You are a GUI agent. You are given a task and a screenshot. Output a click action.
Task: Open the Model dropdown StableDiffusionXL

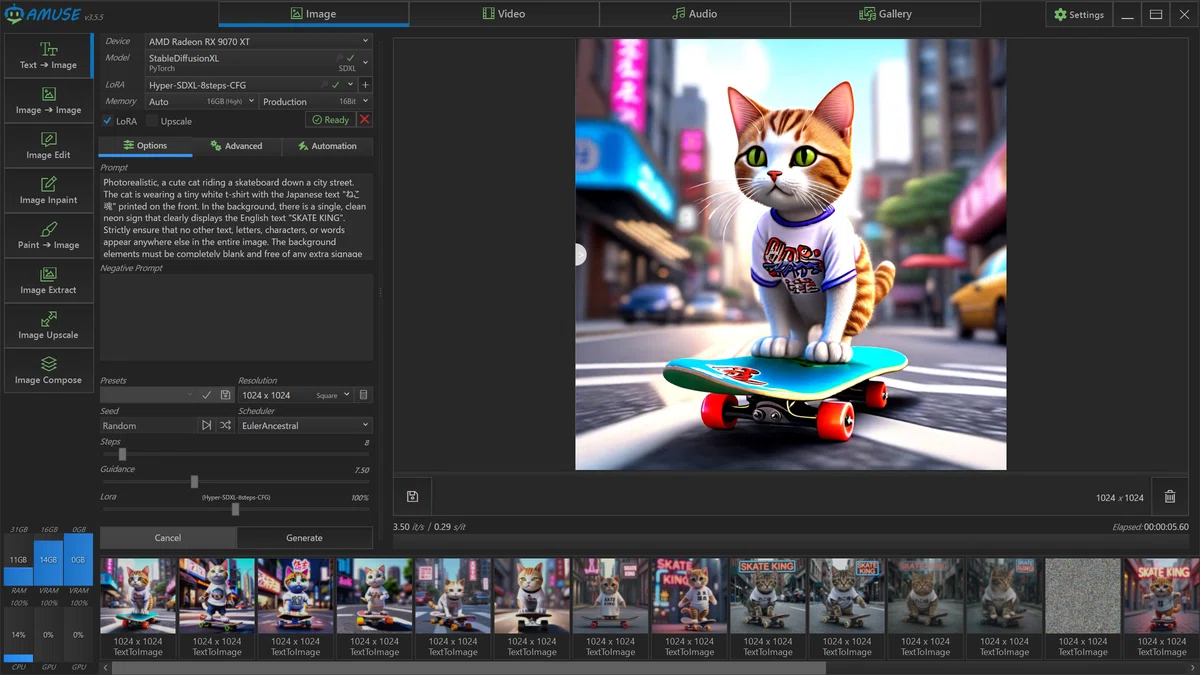(258, 62)
